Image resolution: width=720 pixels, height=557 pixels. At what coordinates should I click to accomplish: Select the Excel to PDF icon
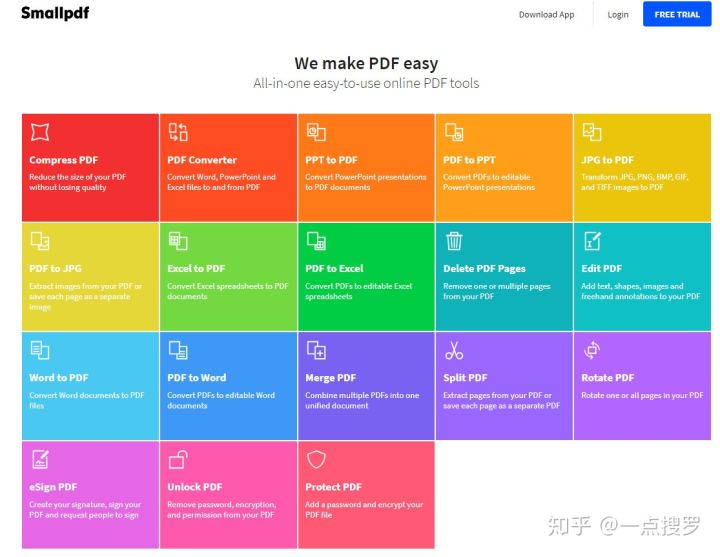pyautogui.click(x=178, y=241)
